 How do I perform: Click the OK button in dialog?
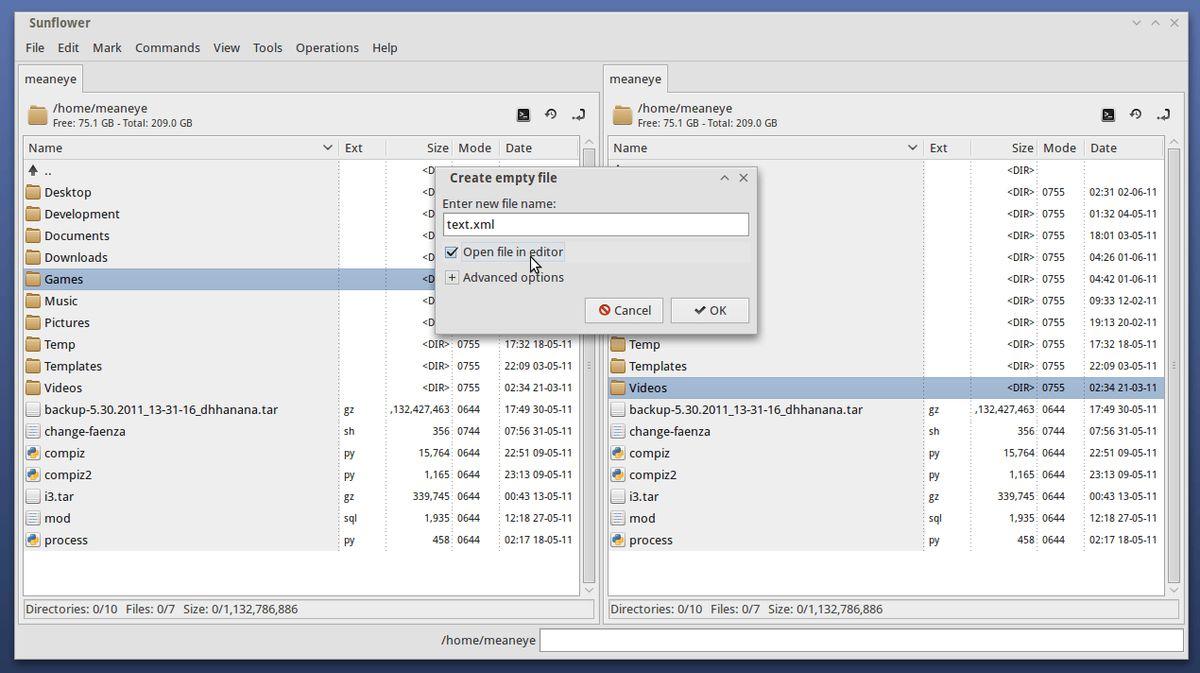[x=710, y=310]
